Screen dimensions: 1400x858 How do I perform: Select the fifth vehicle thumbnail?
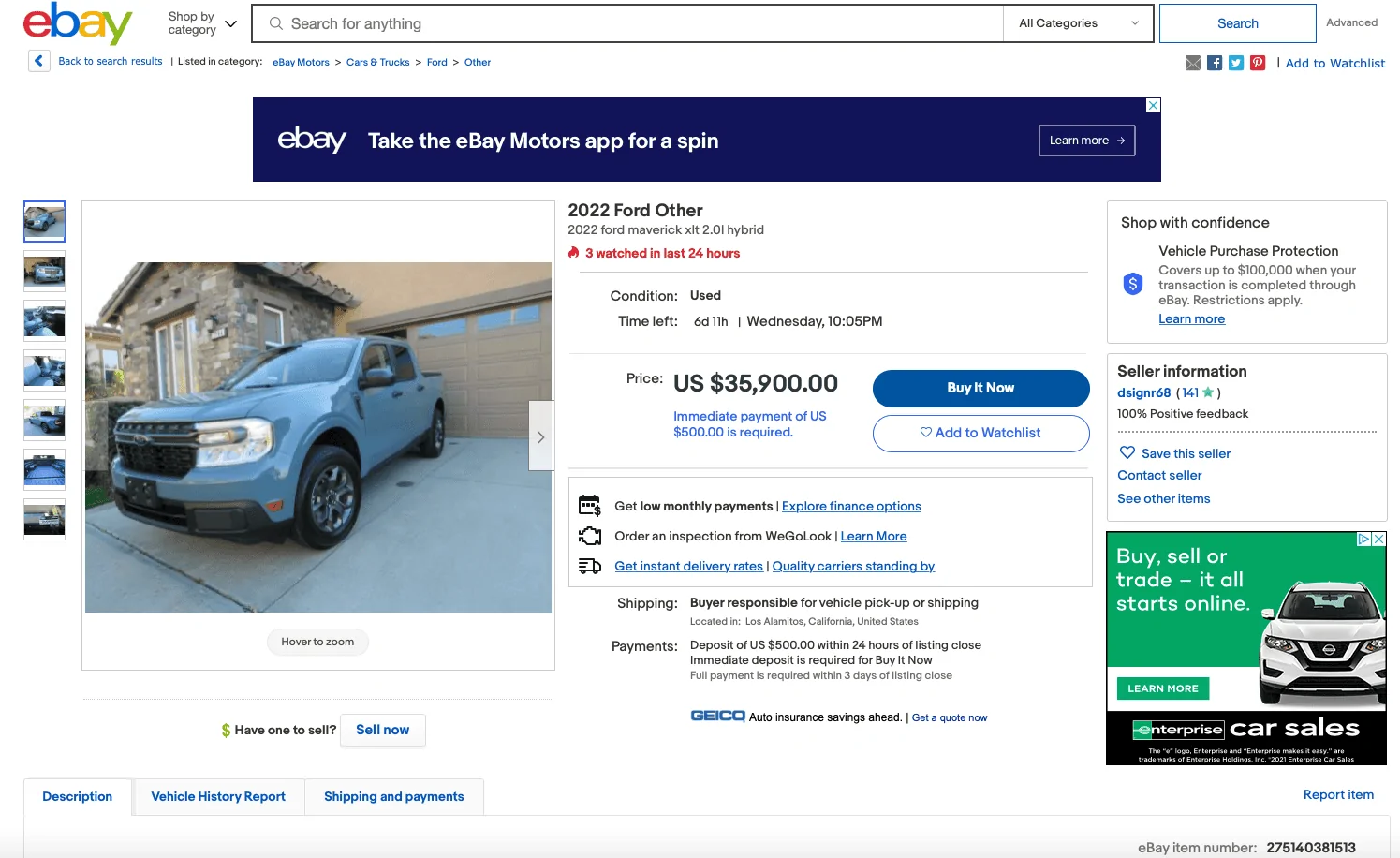click(x=44, y=421)
